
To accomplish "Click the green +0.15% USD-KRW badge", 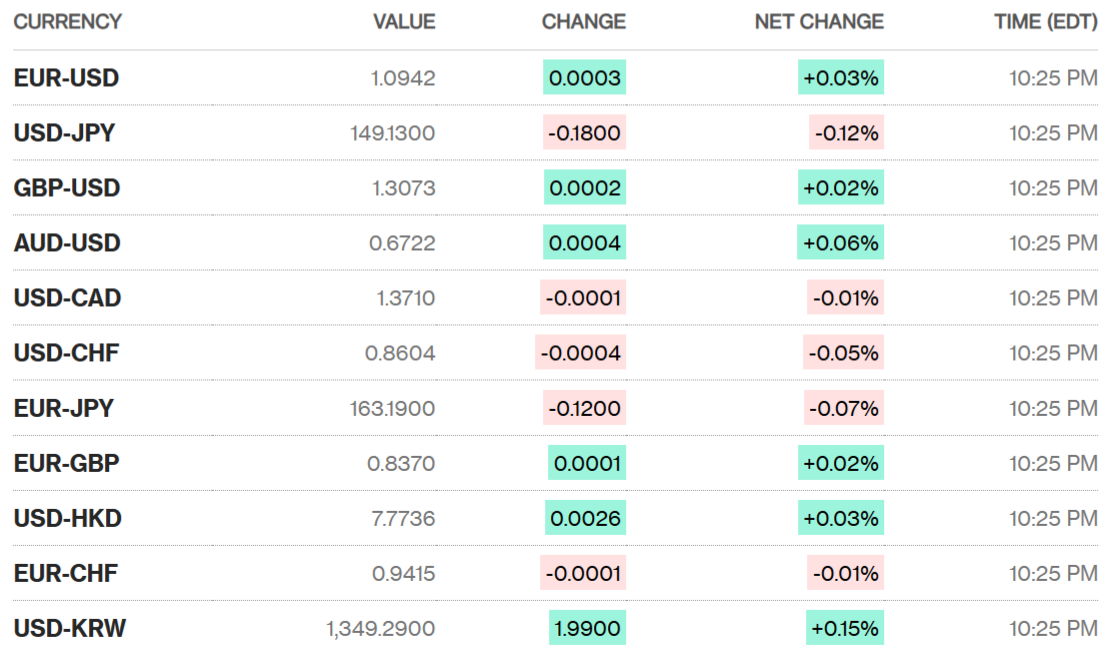I will click(845, 628).
